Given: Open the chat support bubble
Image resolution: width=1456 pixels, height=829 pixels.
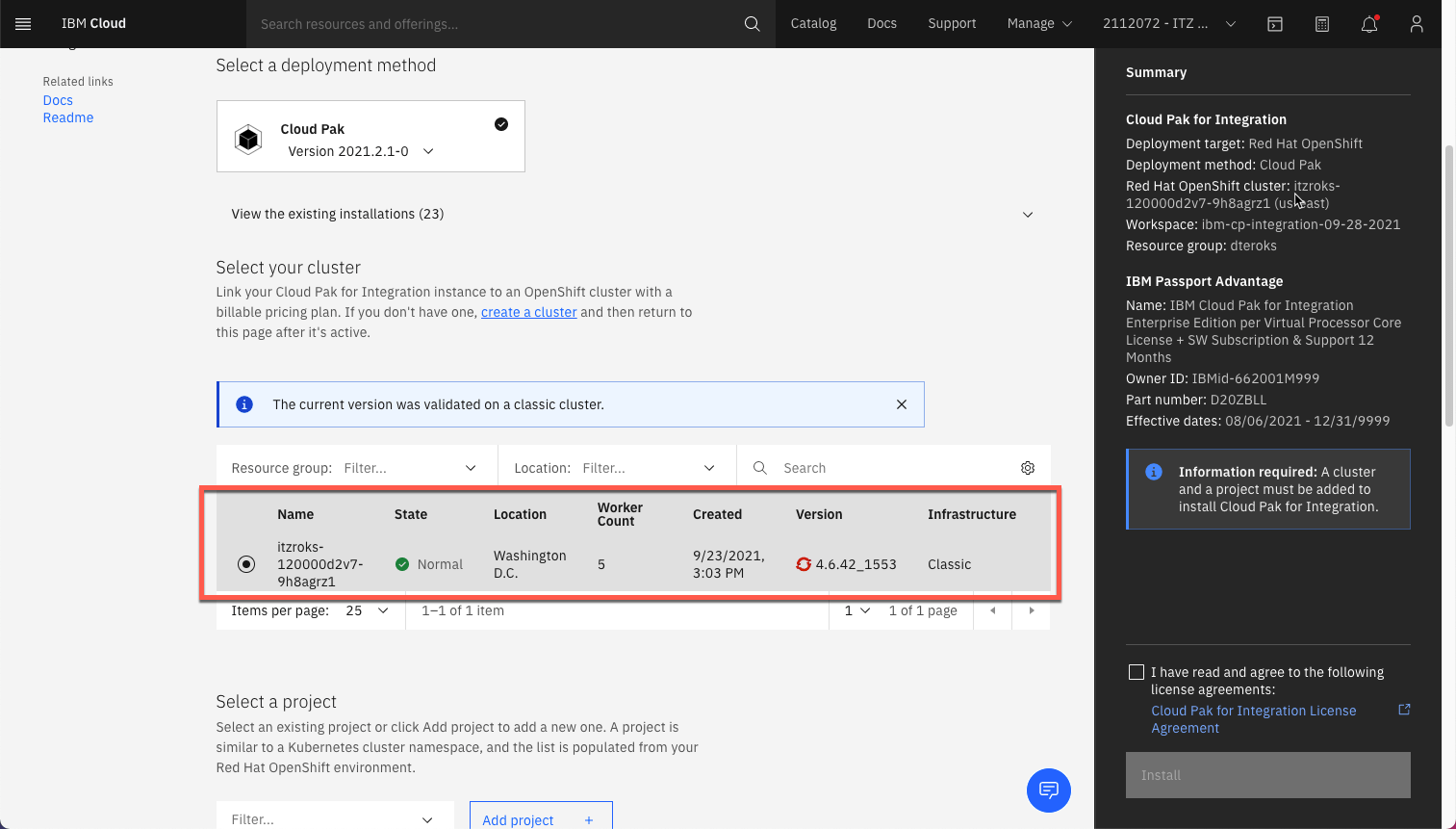Looking at the screenshot, I should click(x=1048, y=790).
